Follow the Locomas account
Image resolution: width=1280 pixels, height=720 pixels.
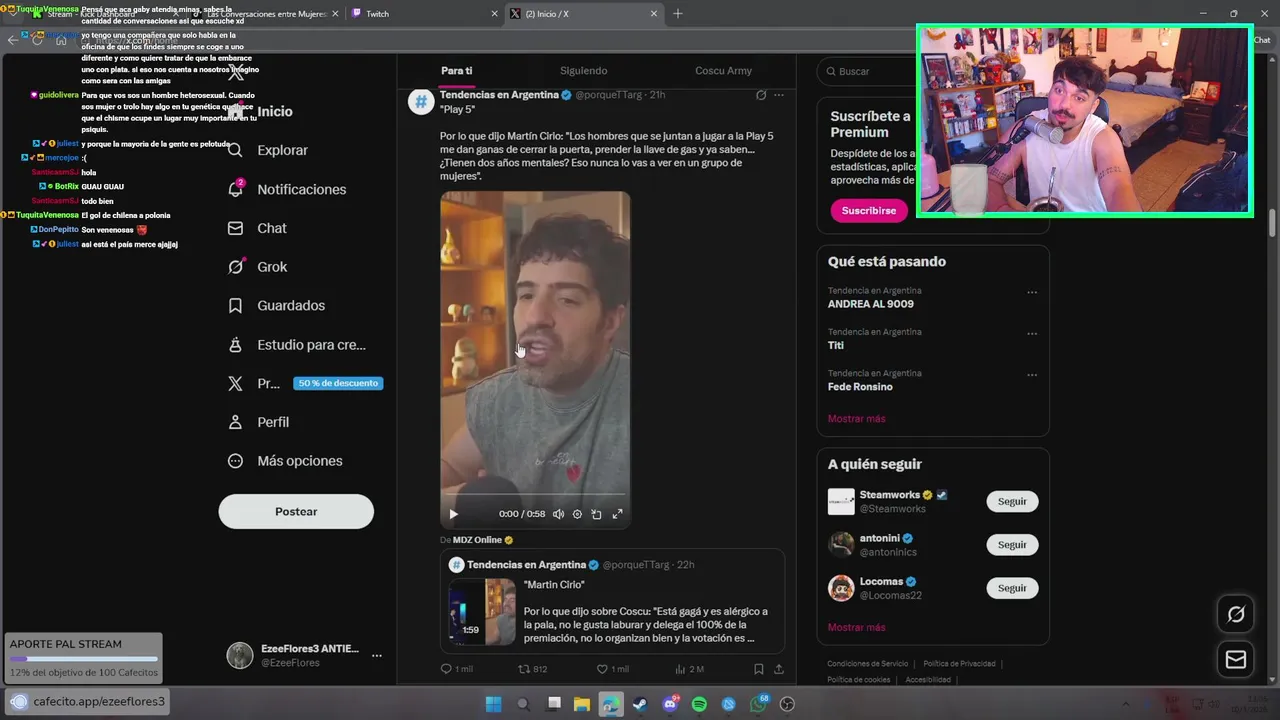[x=1012, y=588]
